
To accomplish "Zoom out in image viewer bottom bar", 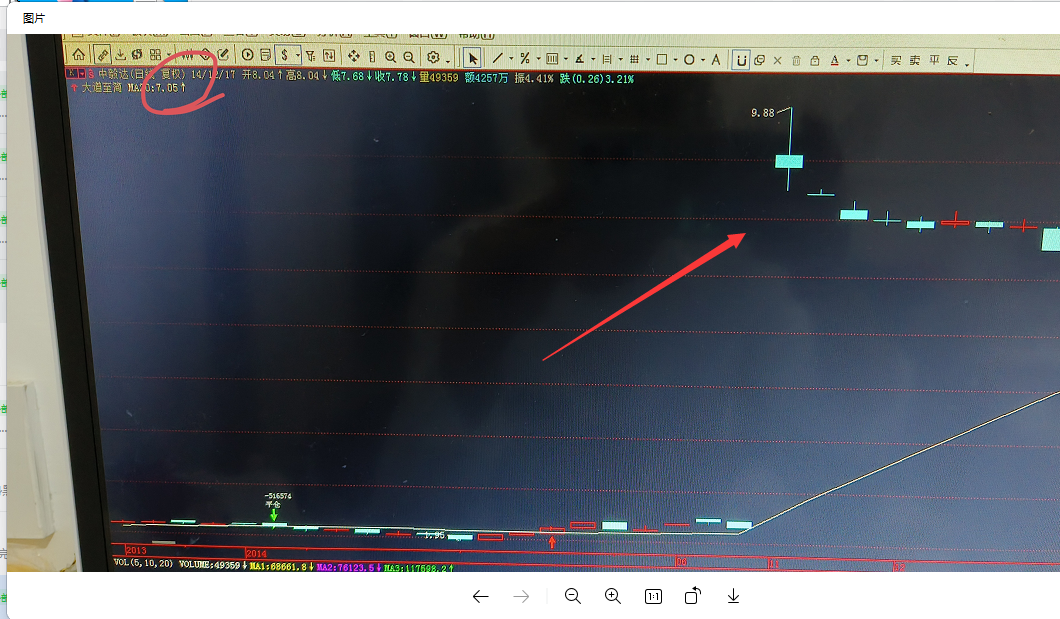I will click(573, 595).
